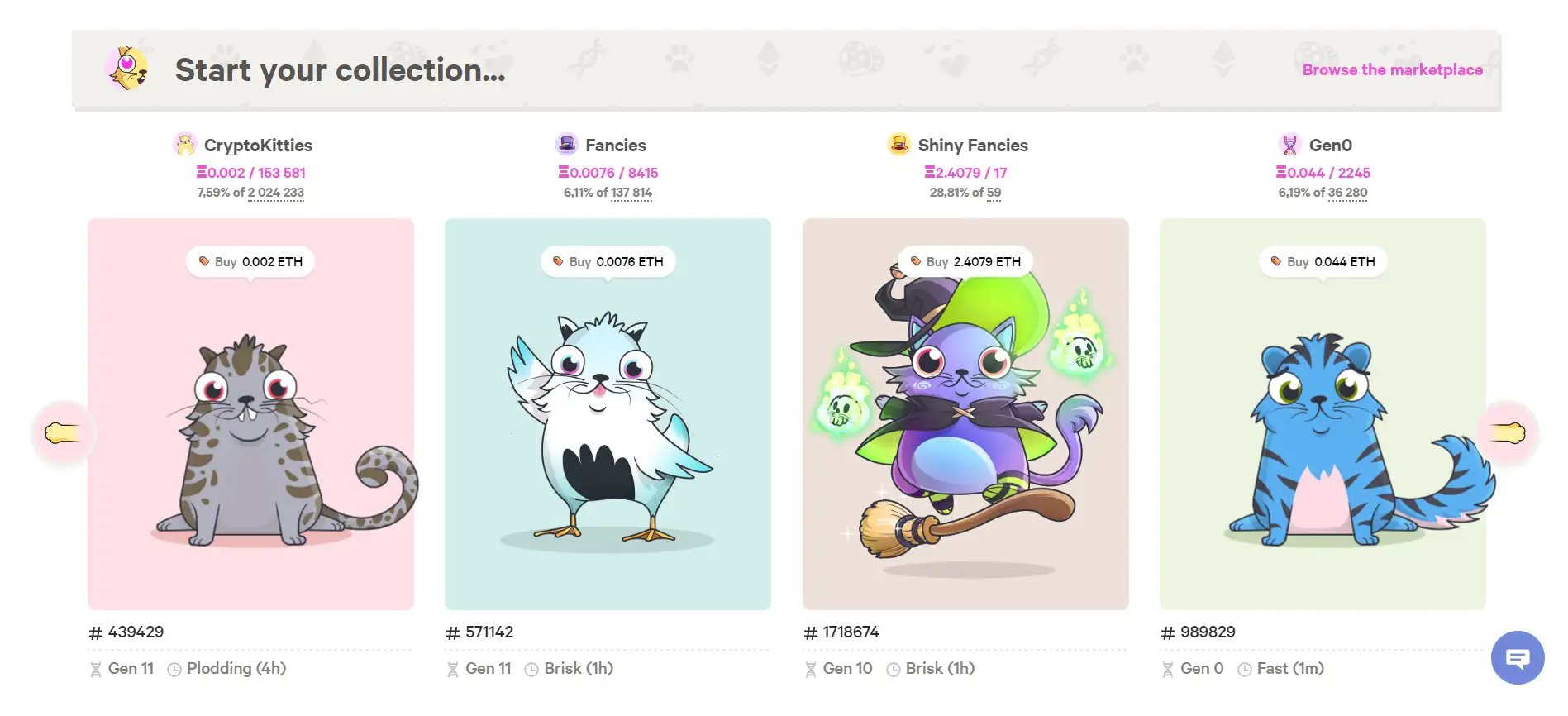Click the 2 024 233 total count link
Image resolution: width=1568 pixels, height=716 pixels.
[276, 193]
